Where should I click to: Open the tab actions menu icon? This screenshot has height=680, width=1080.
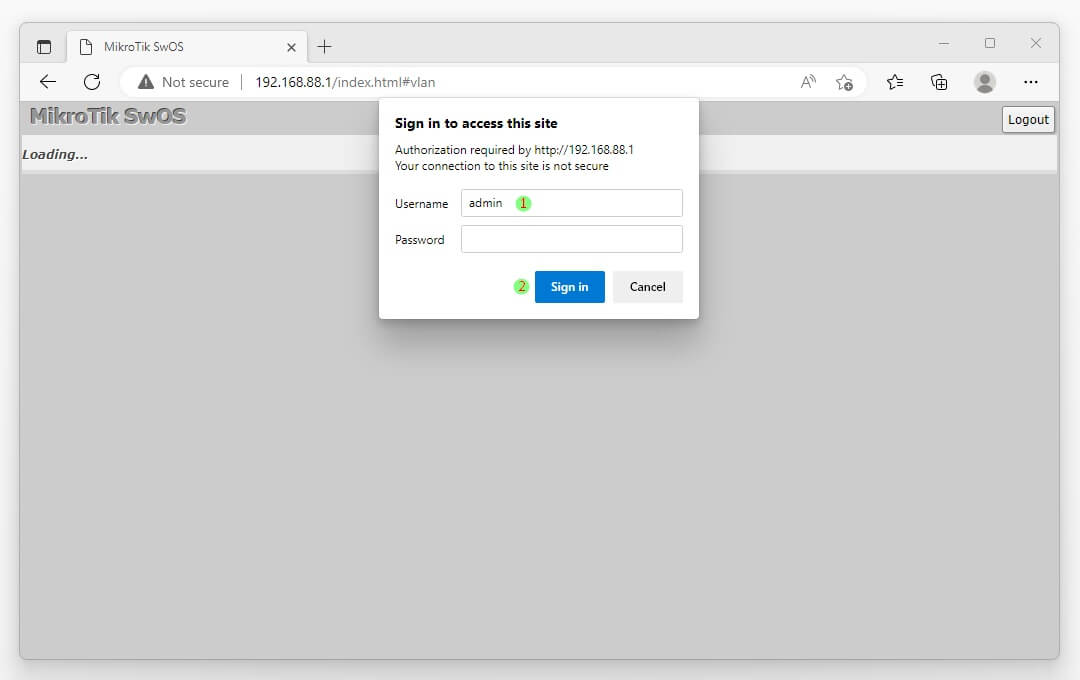point(44,47)
